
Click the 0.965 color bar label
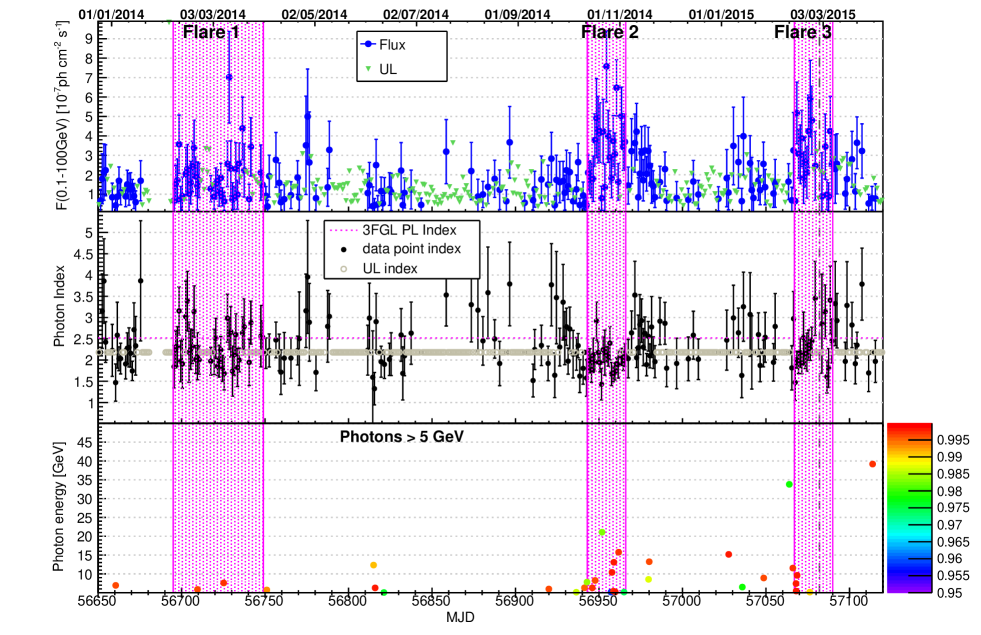tap(953, 542)
